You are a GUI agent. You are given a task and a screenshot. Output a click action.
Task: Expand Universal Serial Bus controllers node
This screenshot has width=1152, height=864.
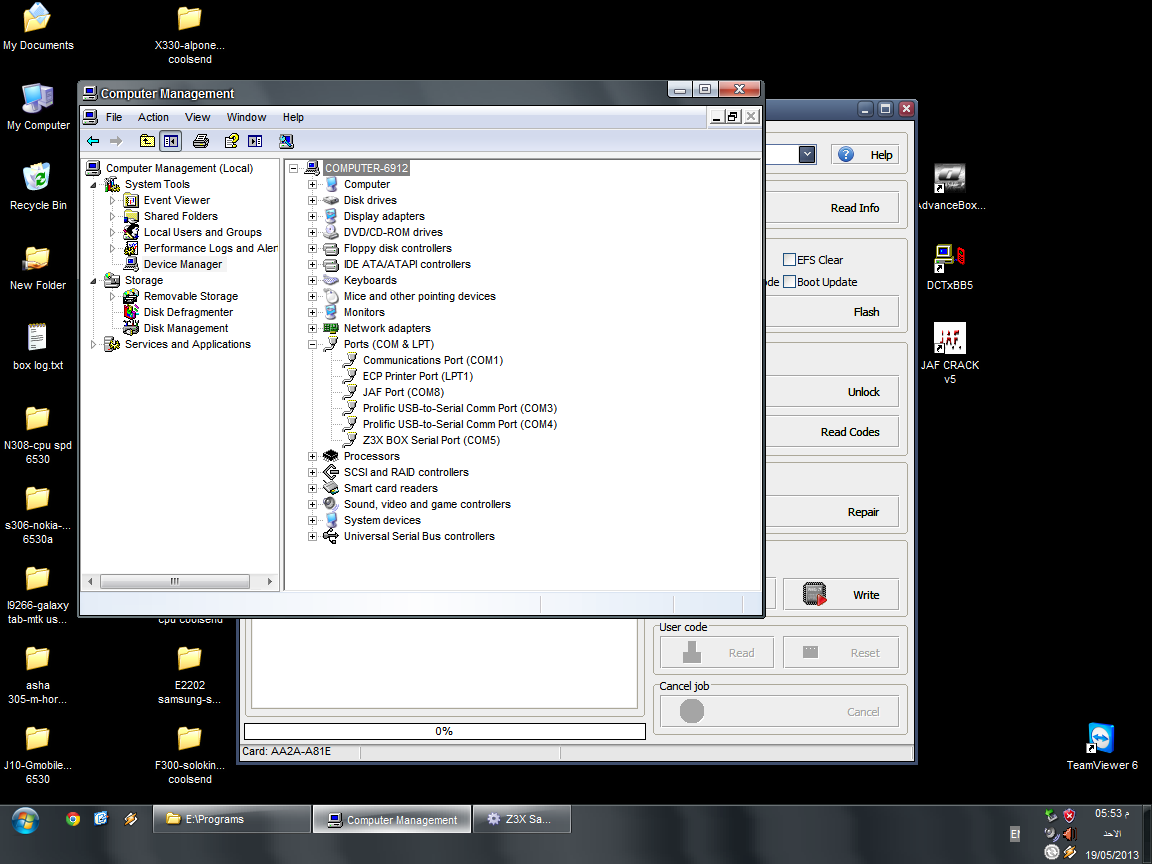[x=312, y=536]
